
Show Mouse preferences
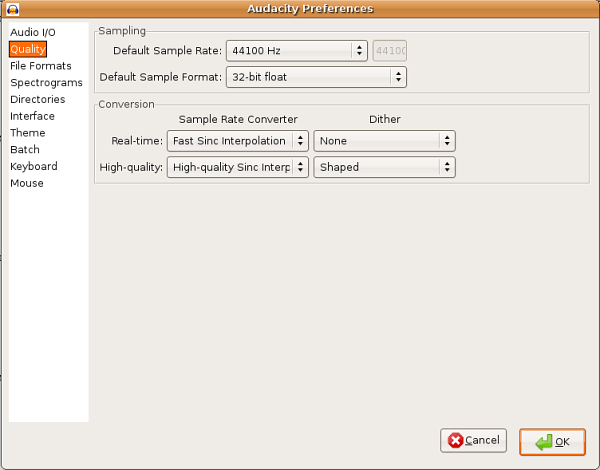(x=27, y=183)
